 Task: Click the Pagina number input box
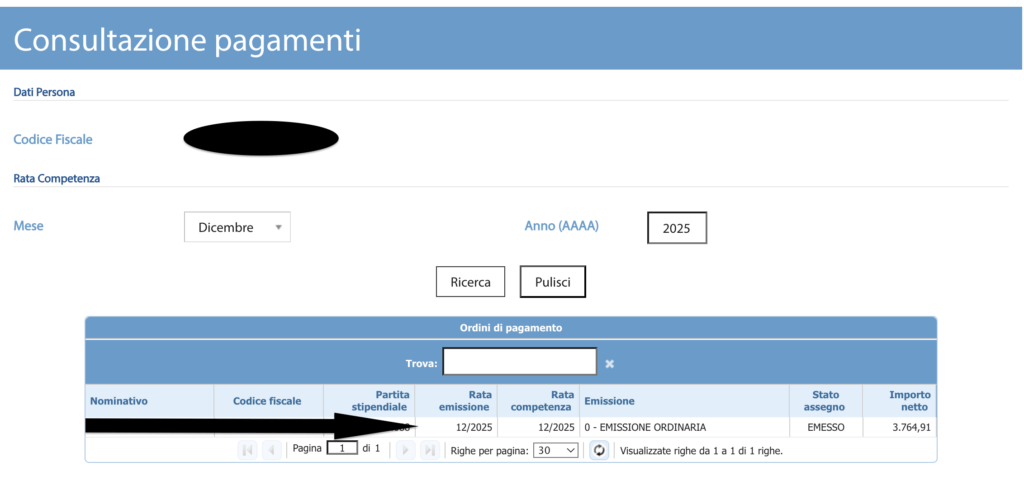coord(342,449)
